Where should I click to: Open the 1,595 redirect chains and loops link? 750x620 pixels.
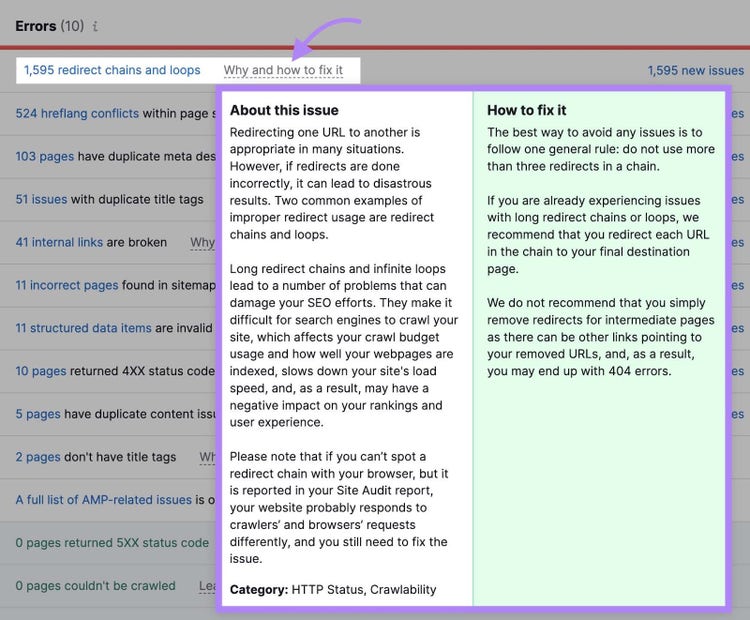point(112,70)
